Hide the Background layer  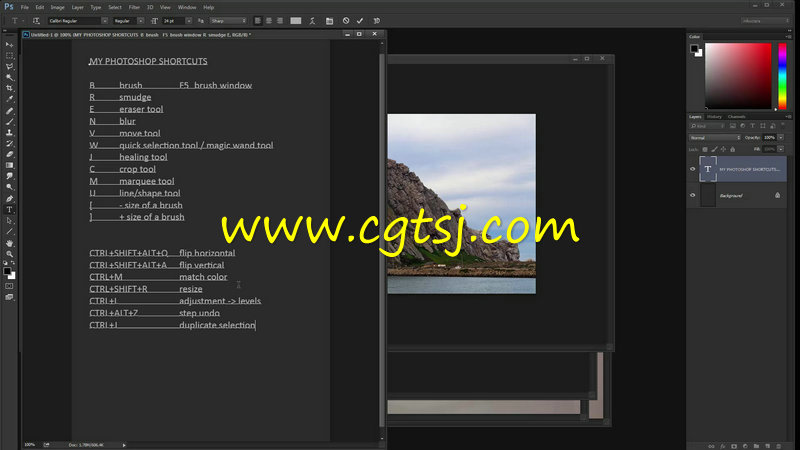pos(692,195)
